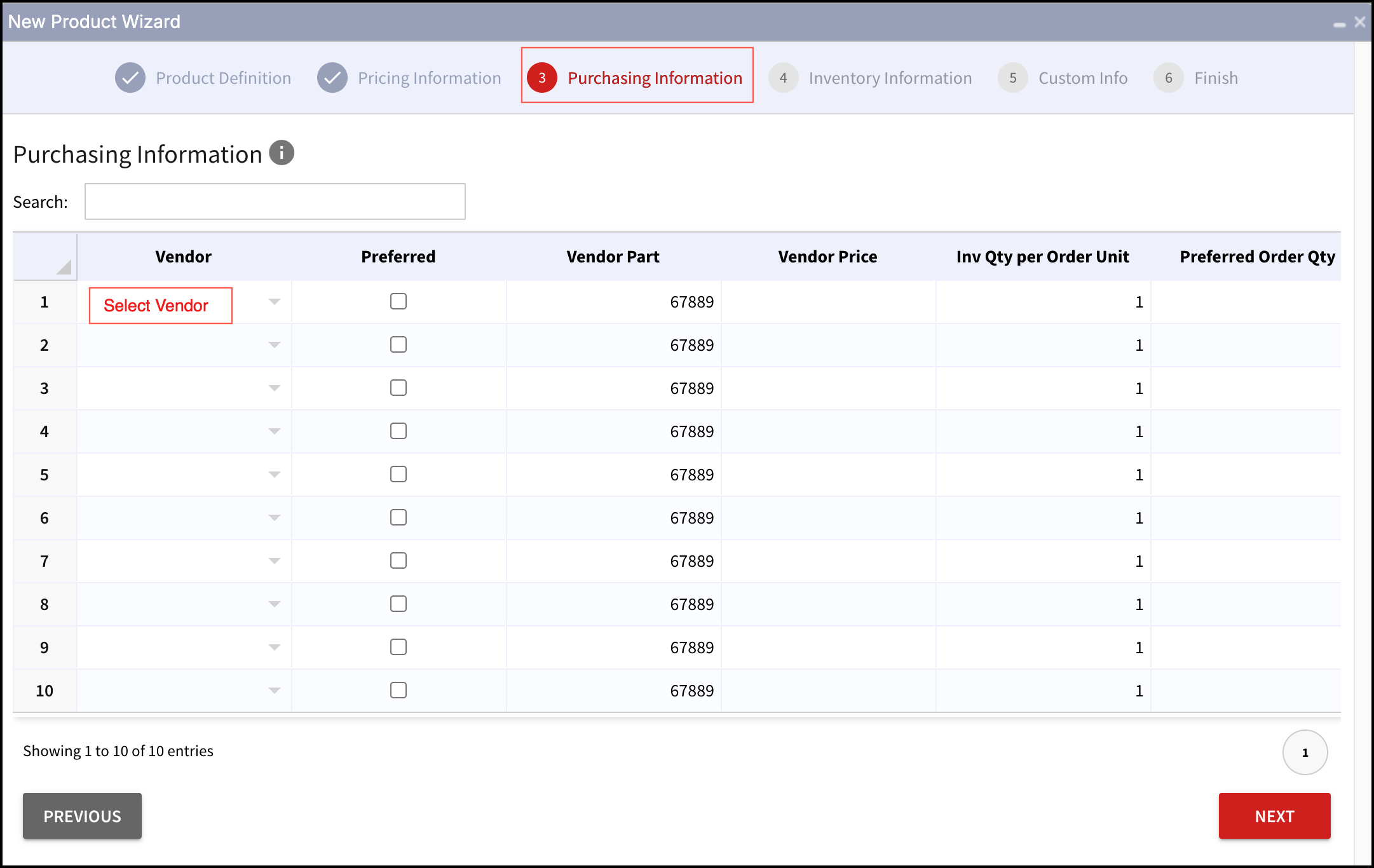Click Vendor Price cell in row 6

828,518
